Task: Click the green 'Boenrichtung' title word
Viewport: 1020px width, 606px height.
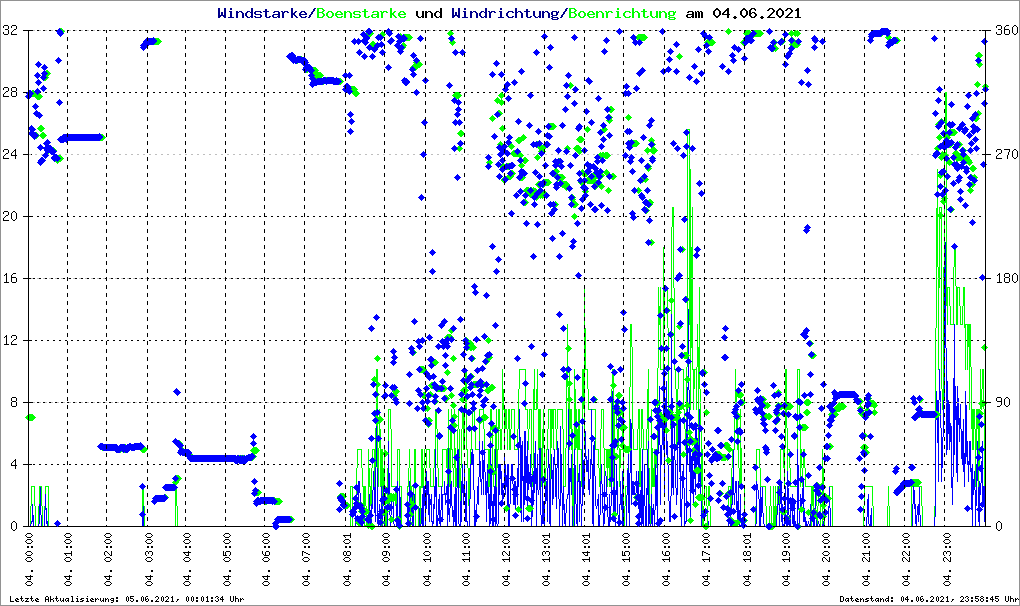Action: click(622, 13)
